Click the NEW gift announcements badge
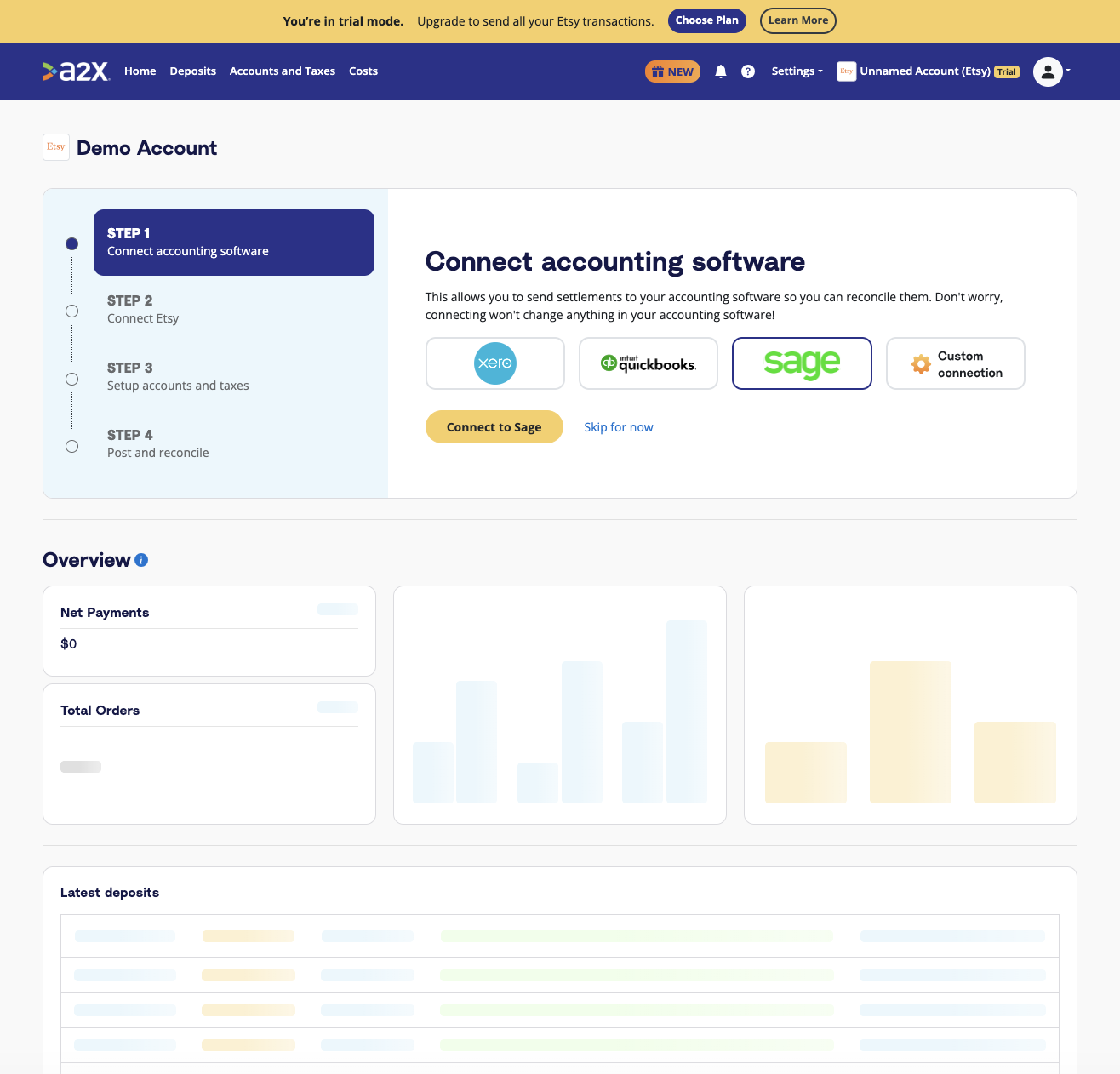Image resolution: width=1120 pixels, height=1074 pixels. [672, 71]
